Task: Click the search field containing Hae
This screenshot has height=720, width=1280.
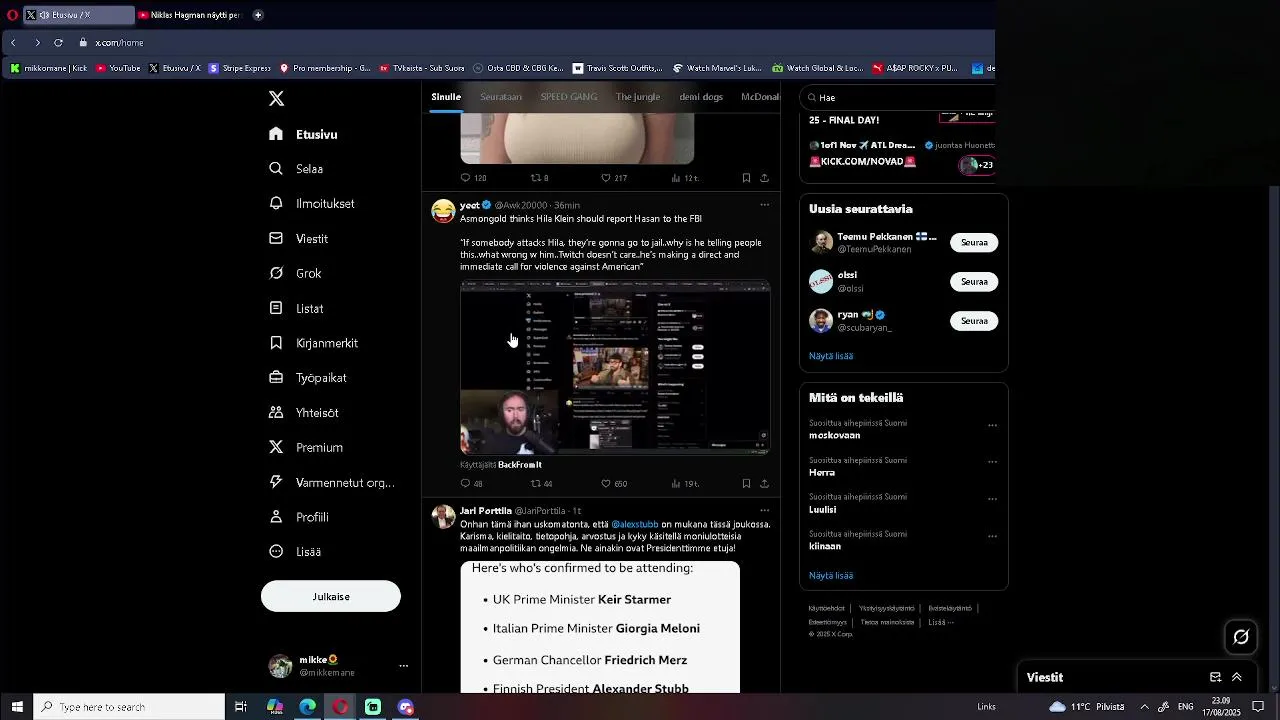Action: (900, 98)
